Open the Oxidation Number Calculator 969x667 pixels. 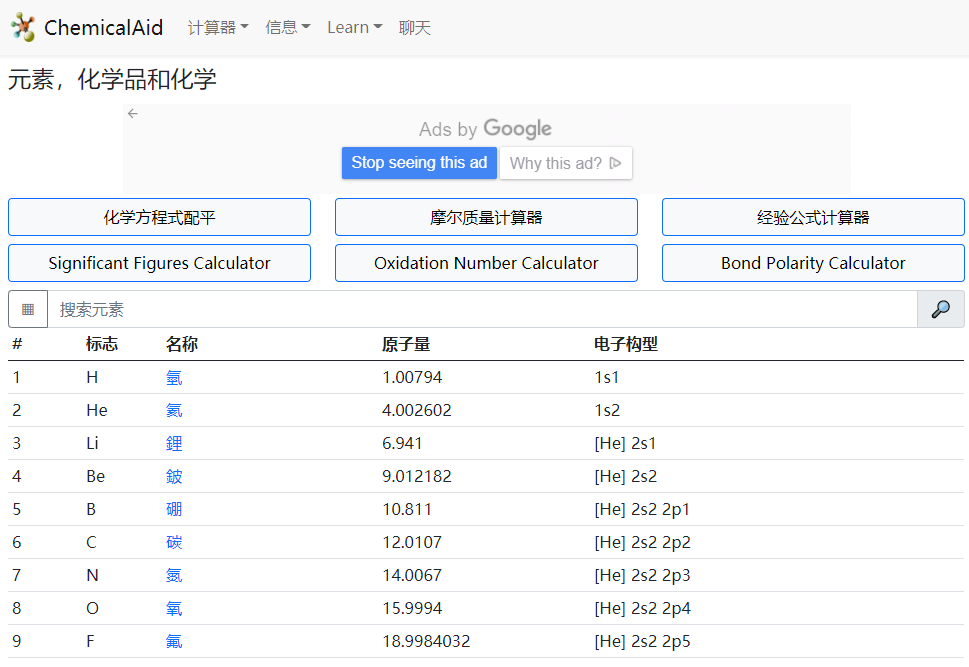486,263
